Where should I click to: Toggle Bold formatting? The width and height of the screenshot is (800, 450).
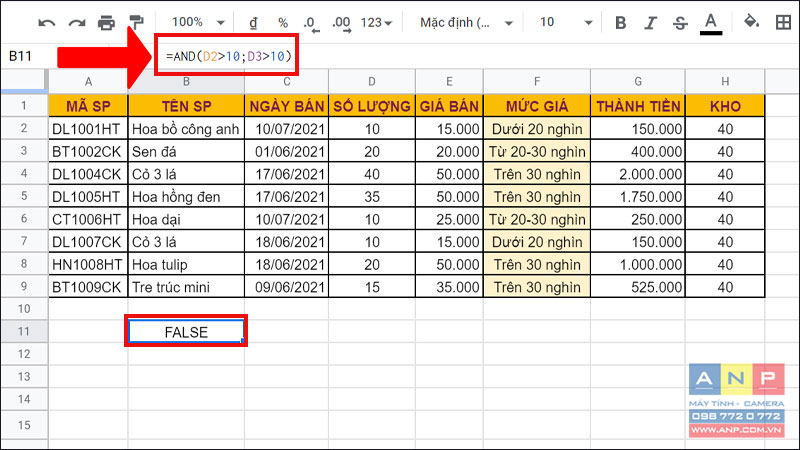click(x=620, y=22)
